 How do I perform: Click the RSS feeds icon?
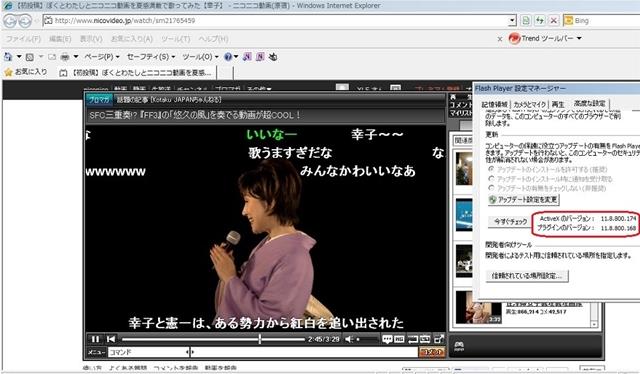pos(29,57)
